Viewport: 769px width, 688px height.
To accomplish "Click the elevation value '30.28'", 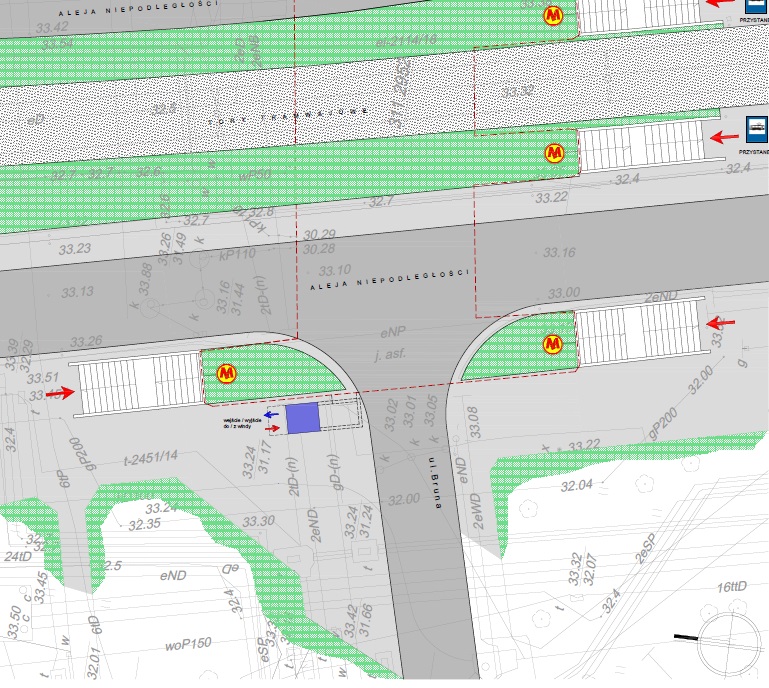I will 319,249.
